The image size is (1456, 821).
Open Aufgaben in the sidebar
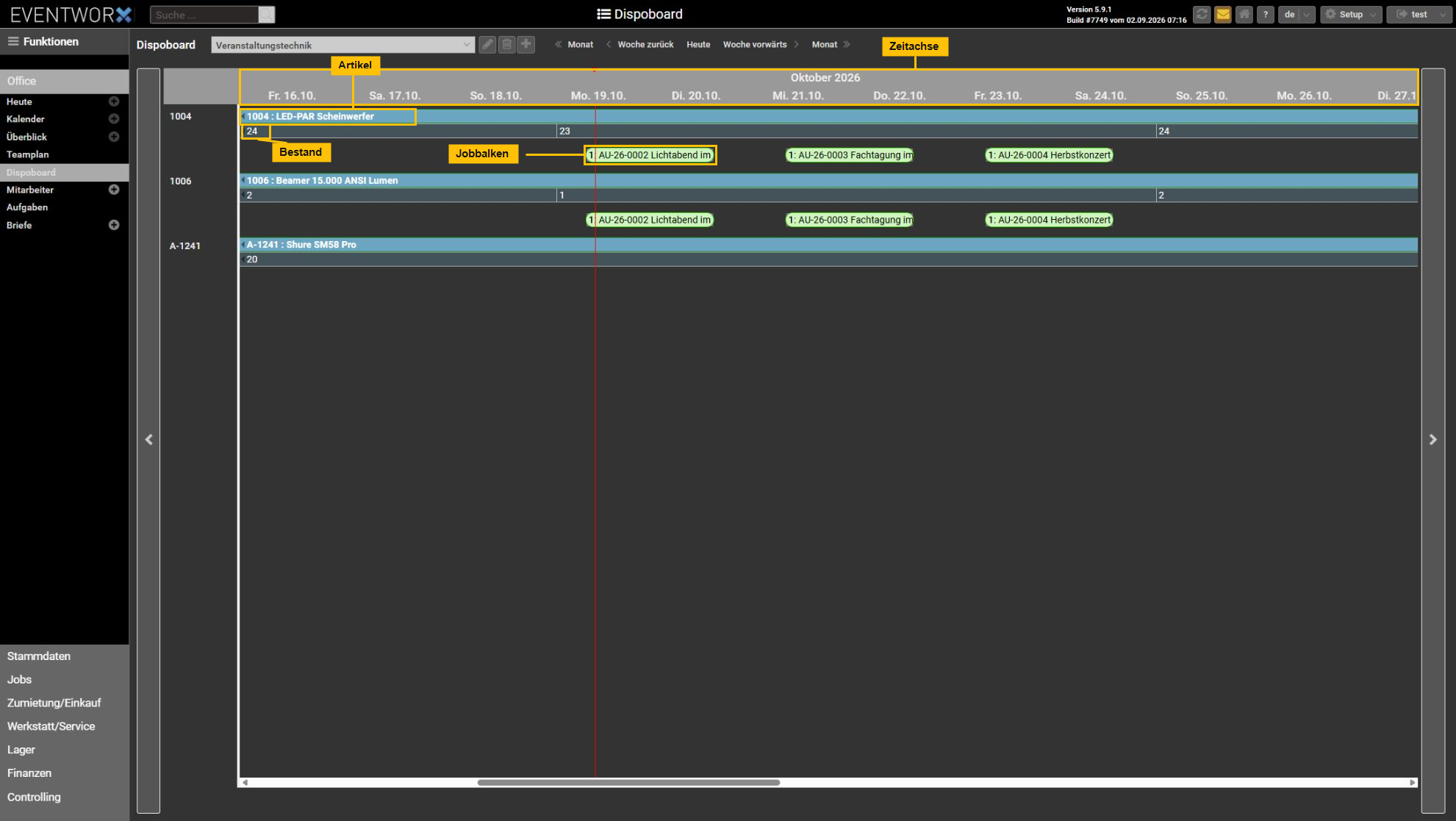27,207
